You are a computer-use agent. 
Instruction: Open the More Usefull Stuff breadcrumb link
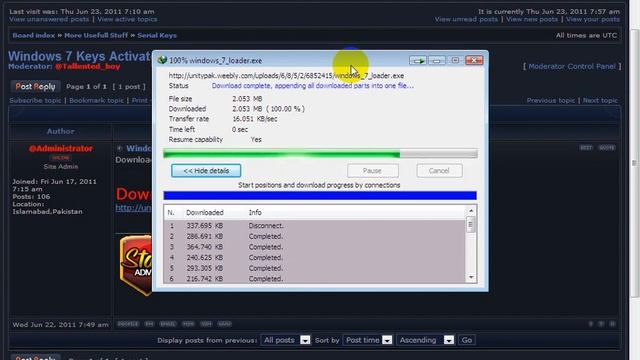coord(96,36)
